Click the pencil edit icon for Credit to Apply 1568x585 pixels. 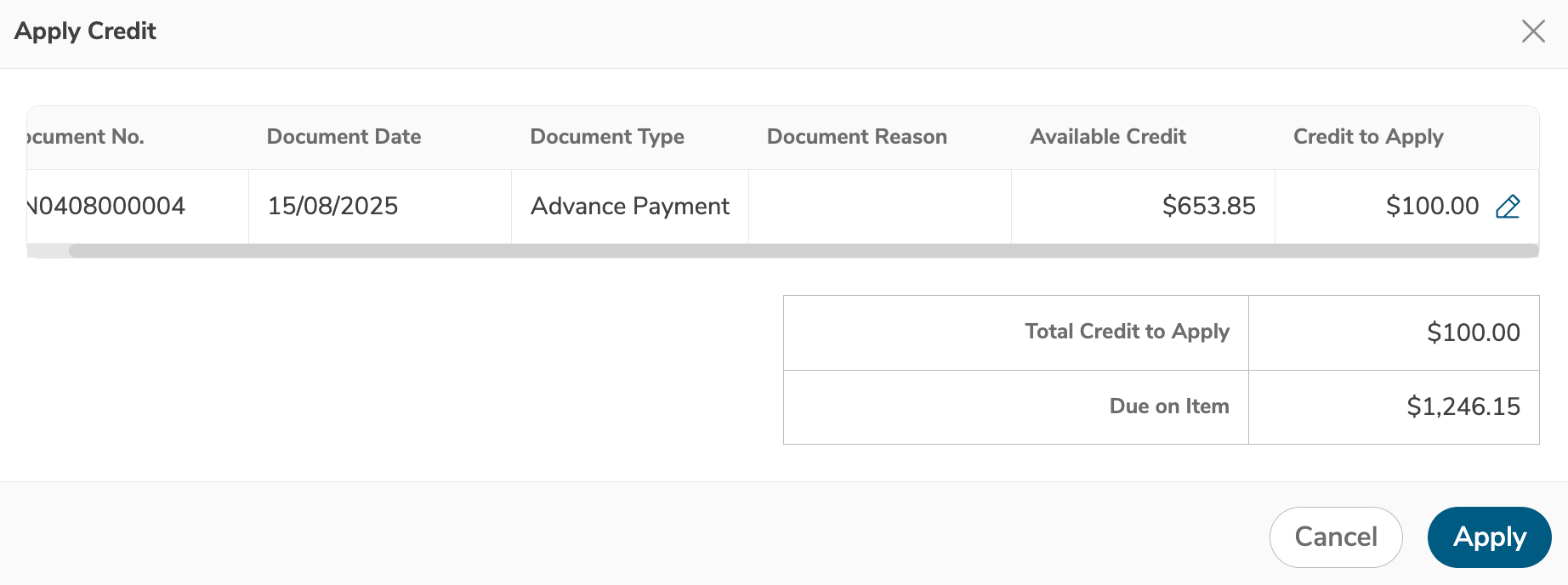pyautogui.click(x=1508, y=207)
